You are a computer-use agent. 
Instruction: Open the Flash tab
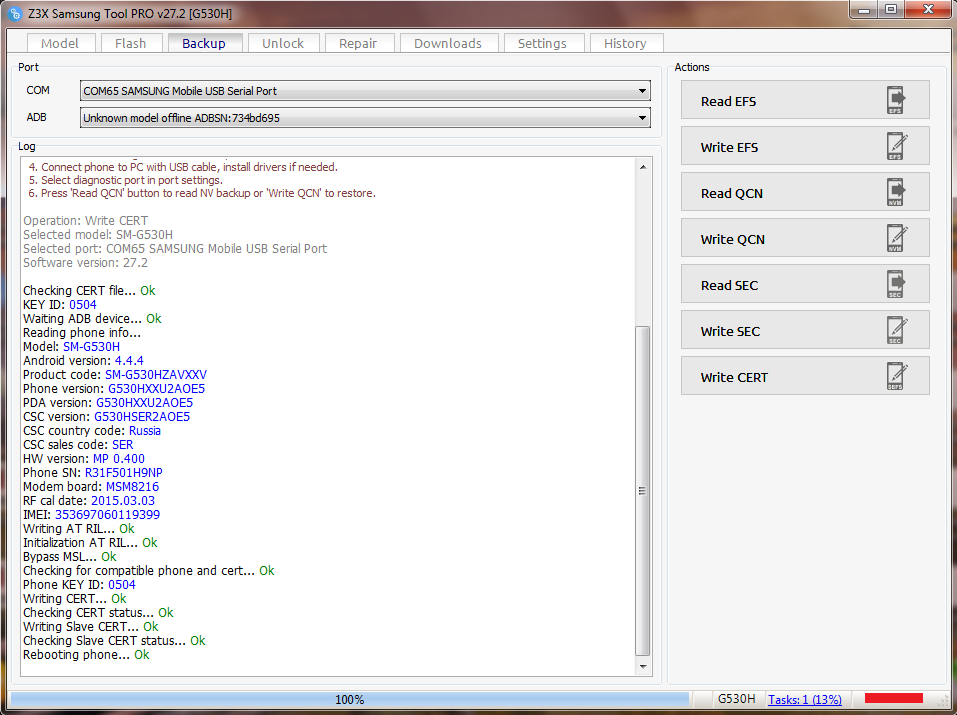click(x=130, y=43)
